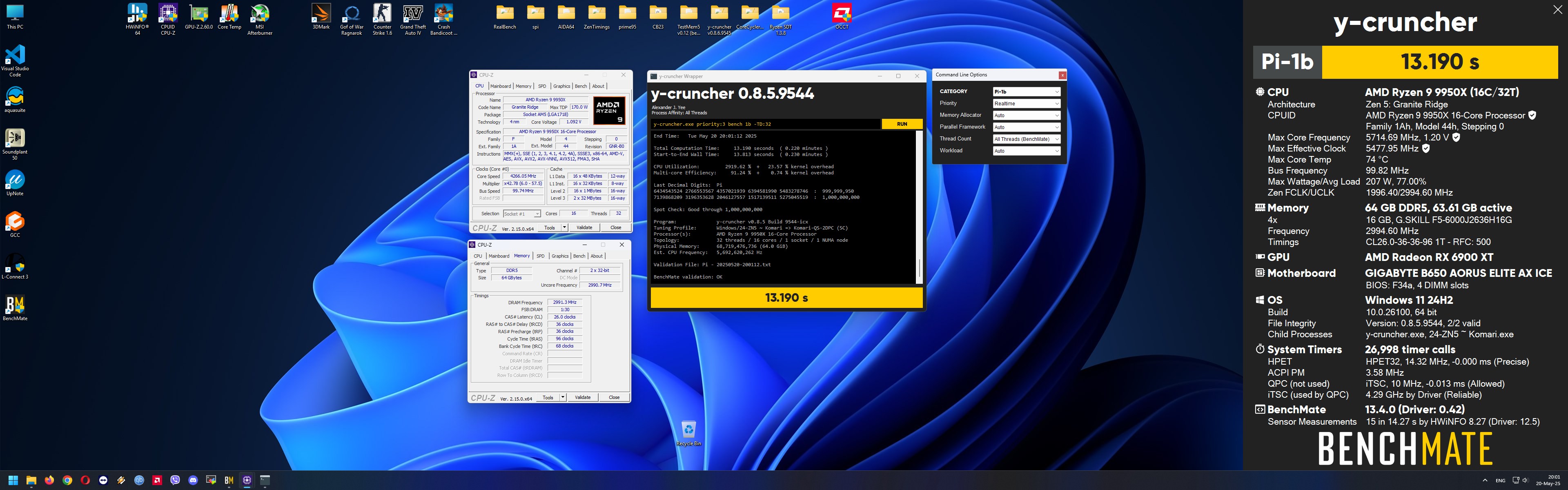The height and width of the screenshot is (490, 1568).
Task: Switch to Graphics tab in the upper CPU-Z window
Action: click(561, 86)
